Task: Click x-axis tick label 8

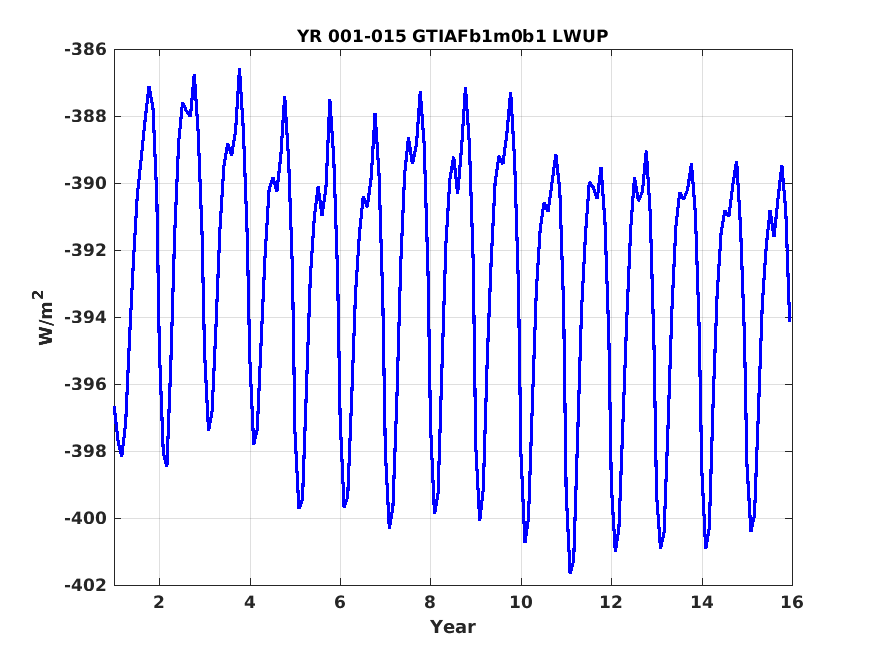Action: click(x=430, y=602)
